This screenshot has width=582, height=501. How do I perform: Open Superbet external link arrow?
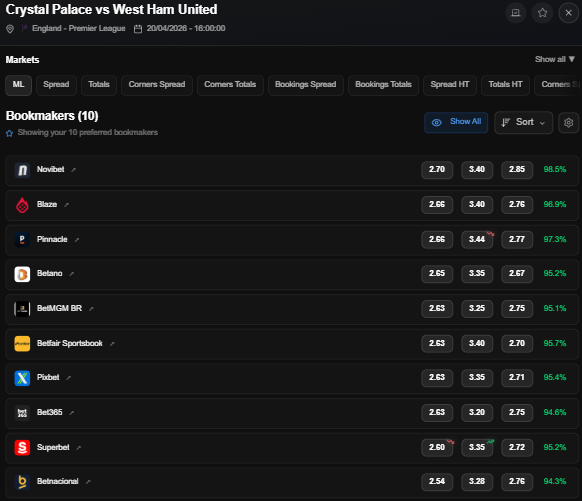(79, 448)
